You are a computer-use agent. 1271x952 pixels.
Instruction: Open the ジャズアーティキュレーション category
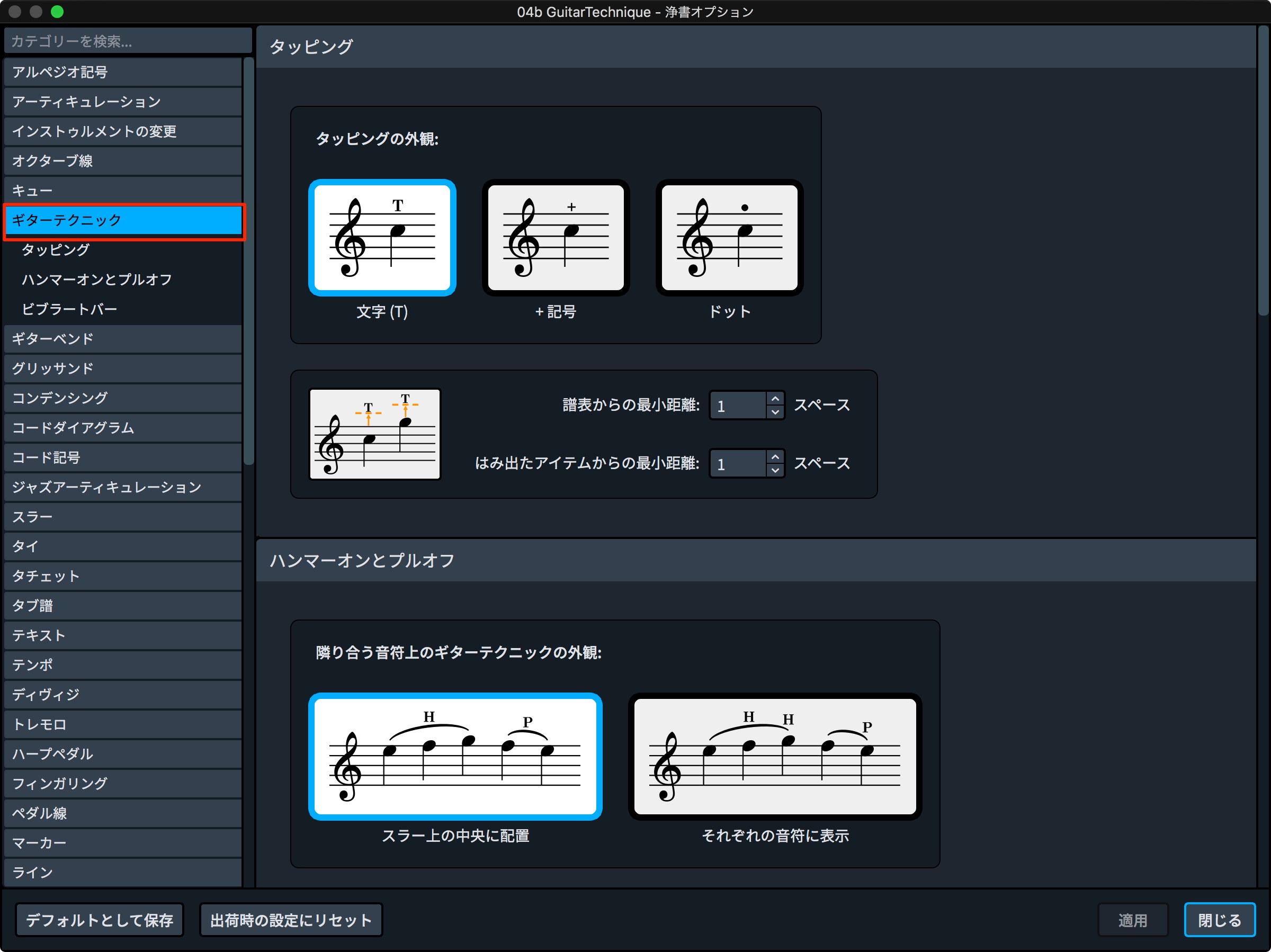pos(122,487)
